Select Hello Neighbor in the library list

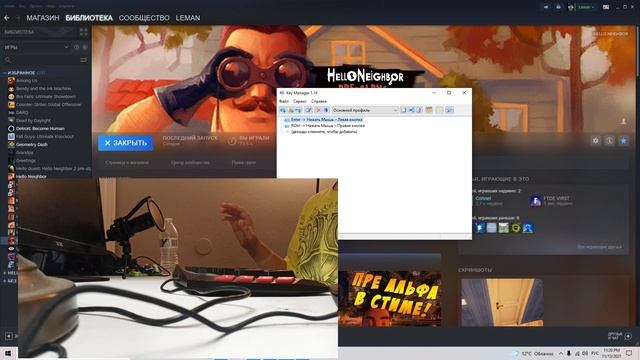coord(31,176)
